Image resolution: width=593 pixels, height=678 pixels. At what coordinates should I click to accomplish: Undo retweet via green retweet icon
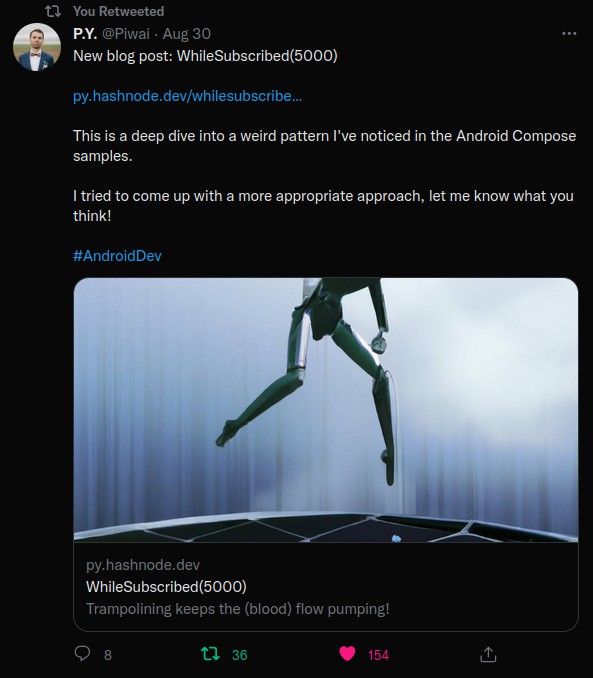click(210, 654)
